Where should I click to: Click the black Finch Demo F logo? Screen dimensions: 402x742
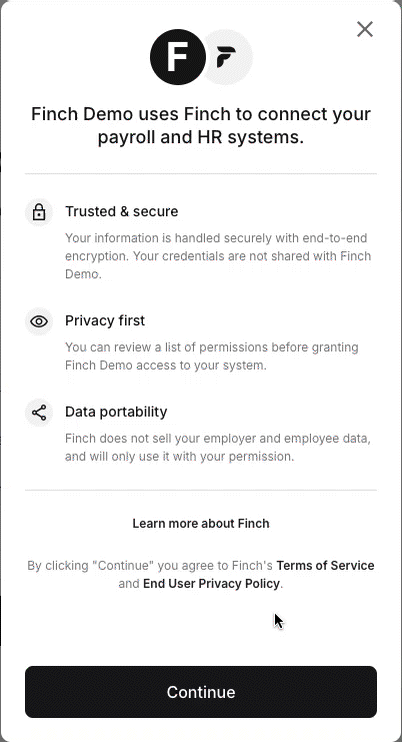pyautogui.click(x=178, y=57)
